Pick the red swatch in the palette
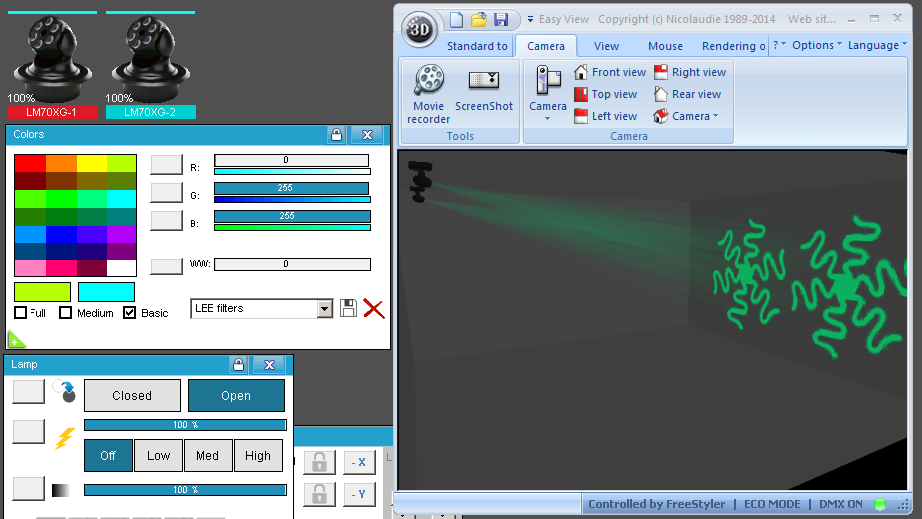The image size is (922, 519). pyautogui.click(x=30, y=163)
